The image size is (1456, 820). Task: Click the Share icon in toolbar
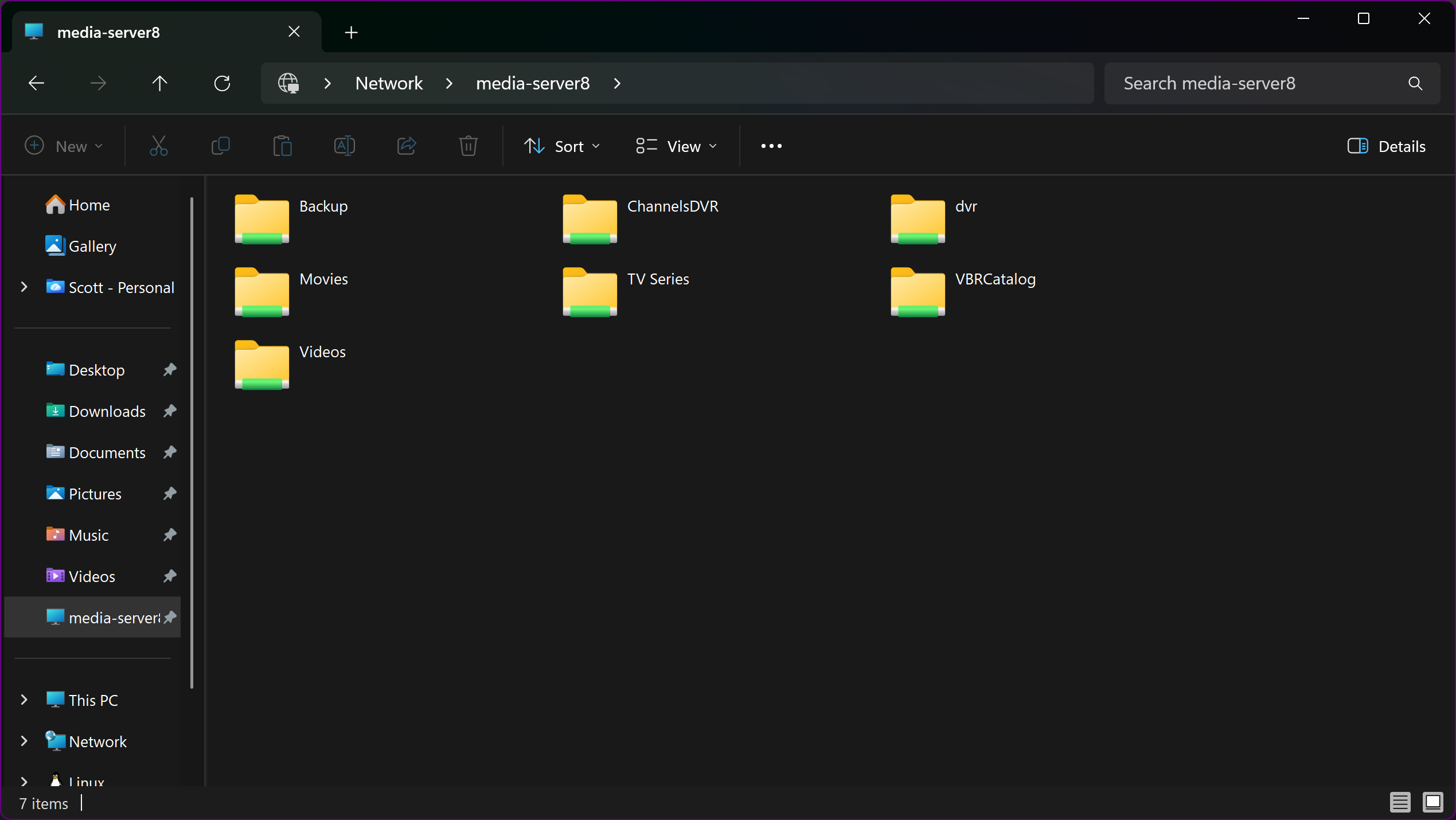click(407, 146)
